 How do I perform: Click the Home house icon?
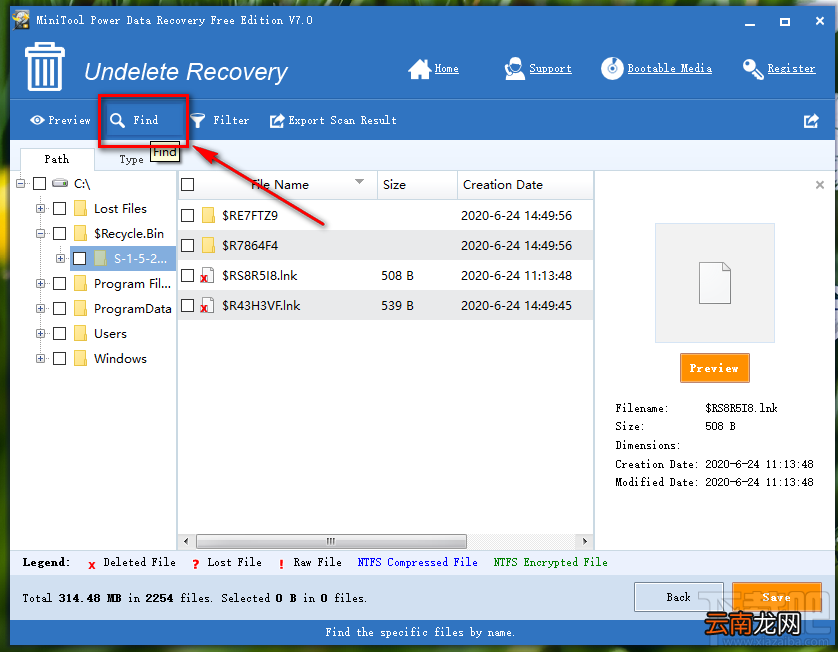point(420,68)
